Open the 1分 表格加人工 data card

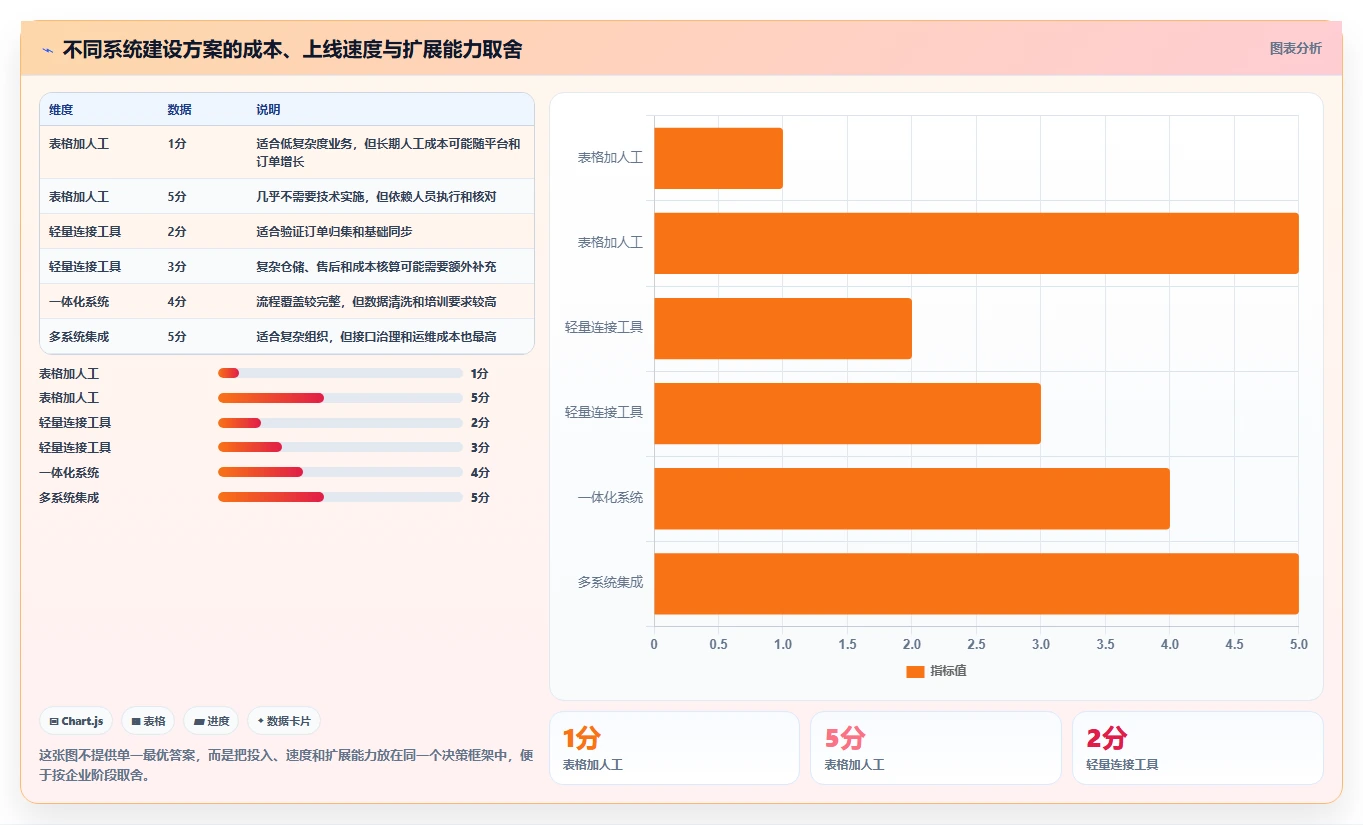pos(674,748)
